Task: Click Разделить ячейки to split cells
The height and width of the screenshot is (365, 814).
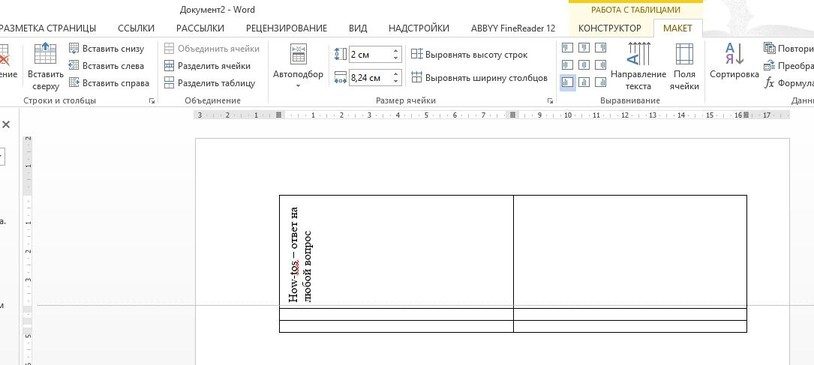Action: click(x=207, y=66)
